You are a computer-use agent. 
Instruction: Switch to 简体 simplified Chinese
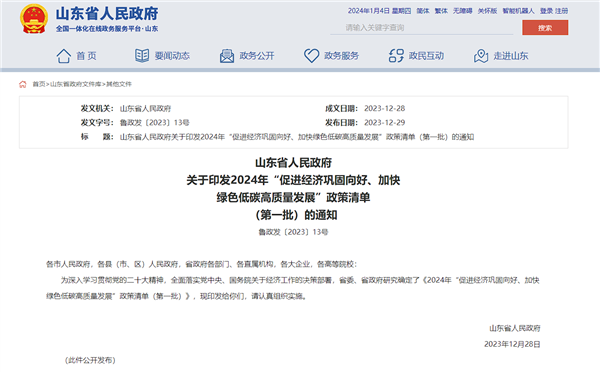(x=423, y=11)
